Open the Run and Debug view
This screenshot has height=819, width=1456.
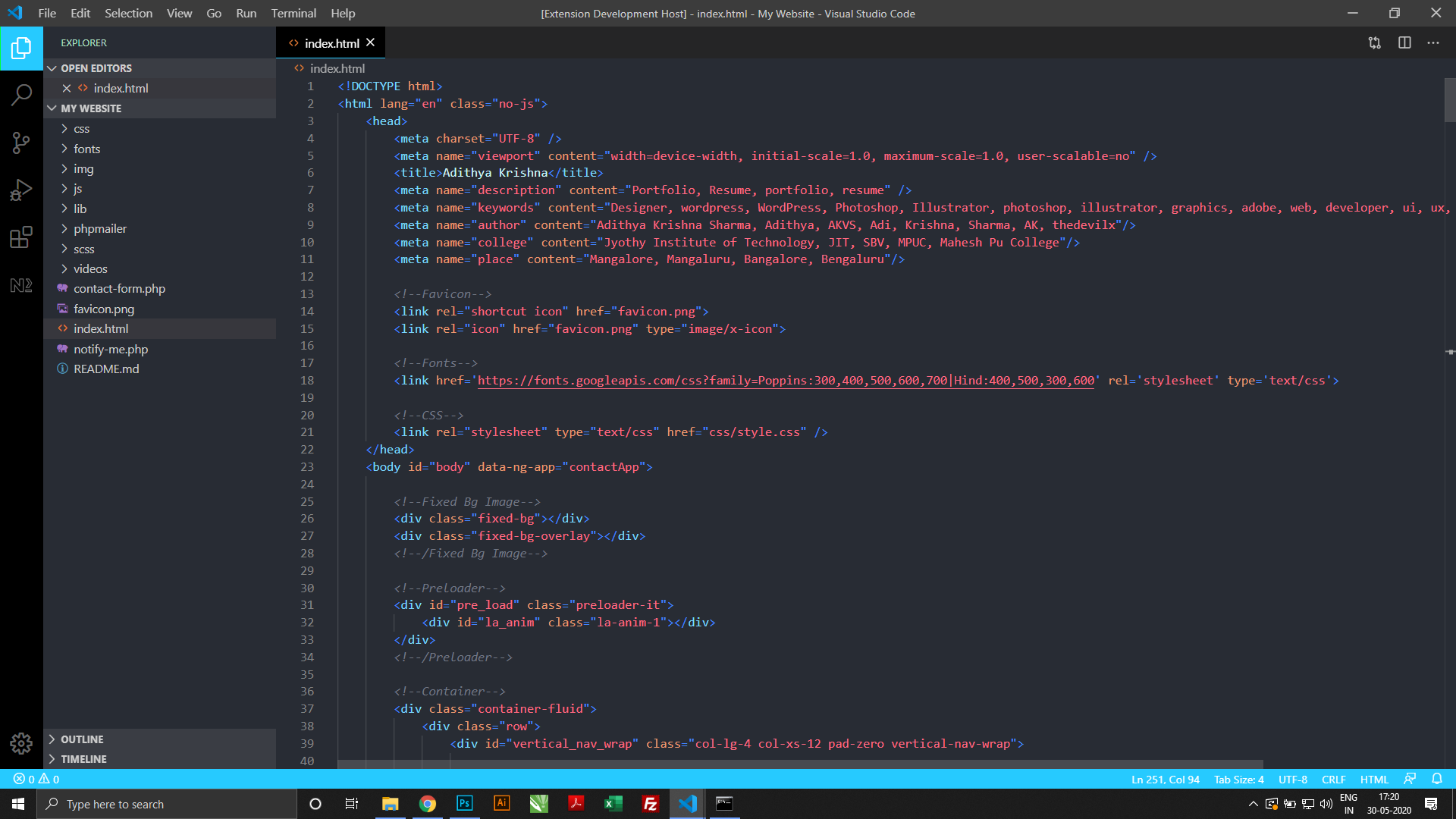tap(21, 190)
